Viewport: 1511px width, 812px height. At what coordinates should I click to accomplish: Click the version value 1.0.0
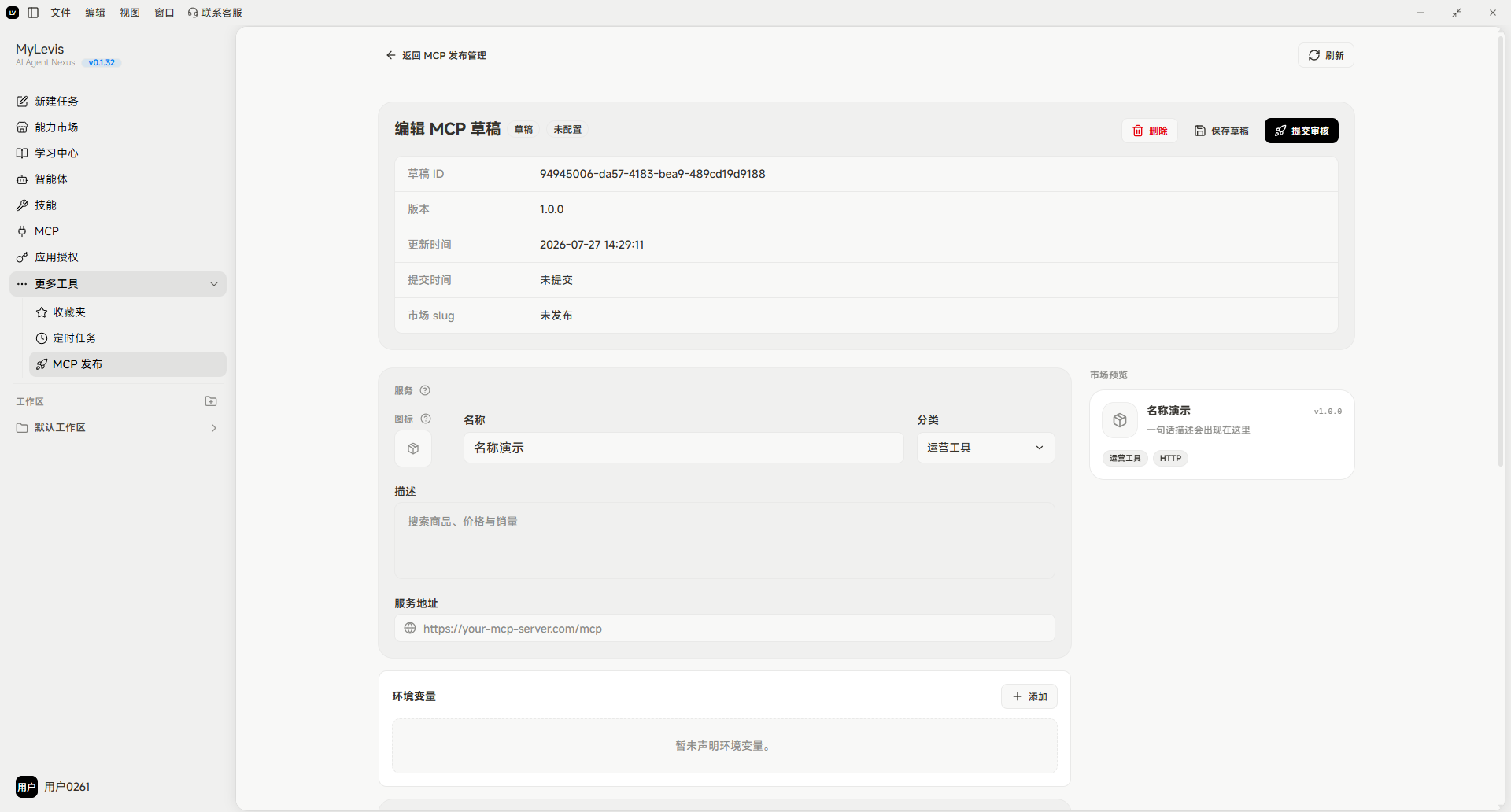pyautogui.click(x=552, y=209)
